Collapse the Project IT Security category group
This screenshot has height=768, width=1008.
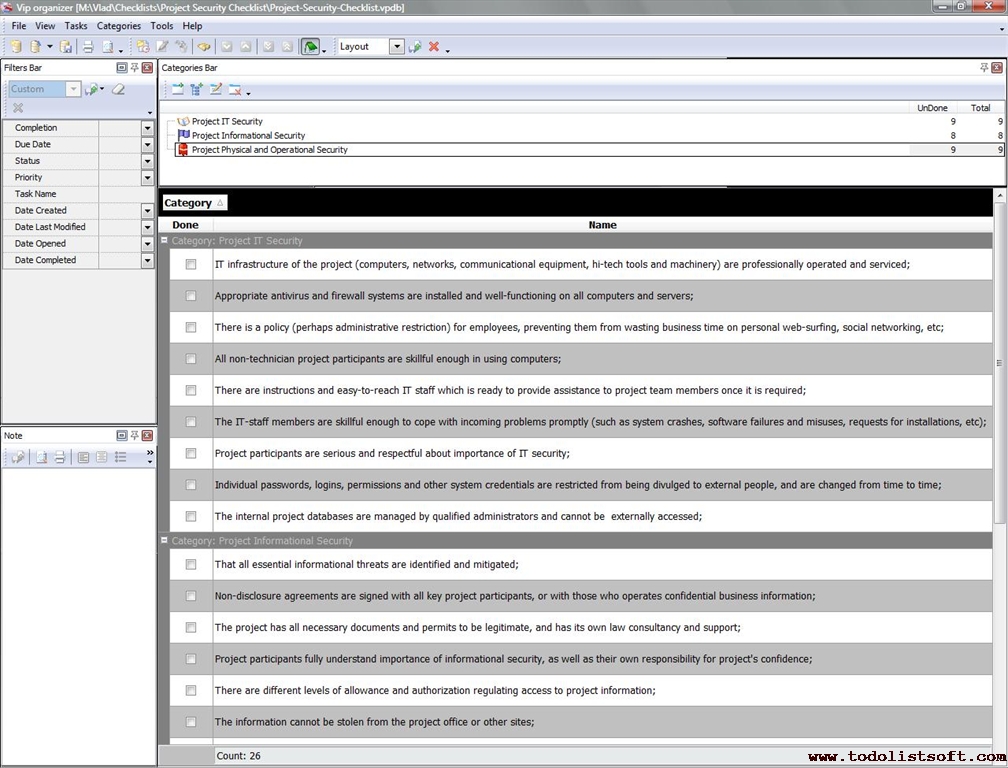(x=164, y=241)
